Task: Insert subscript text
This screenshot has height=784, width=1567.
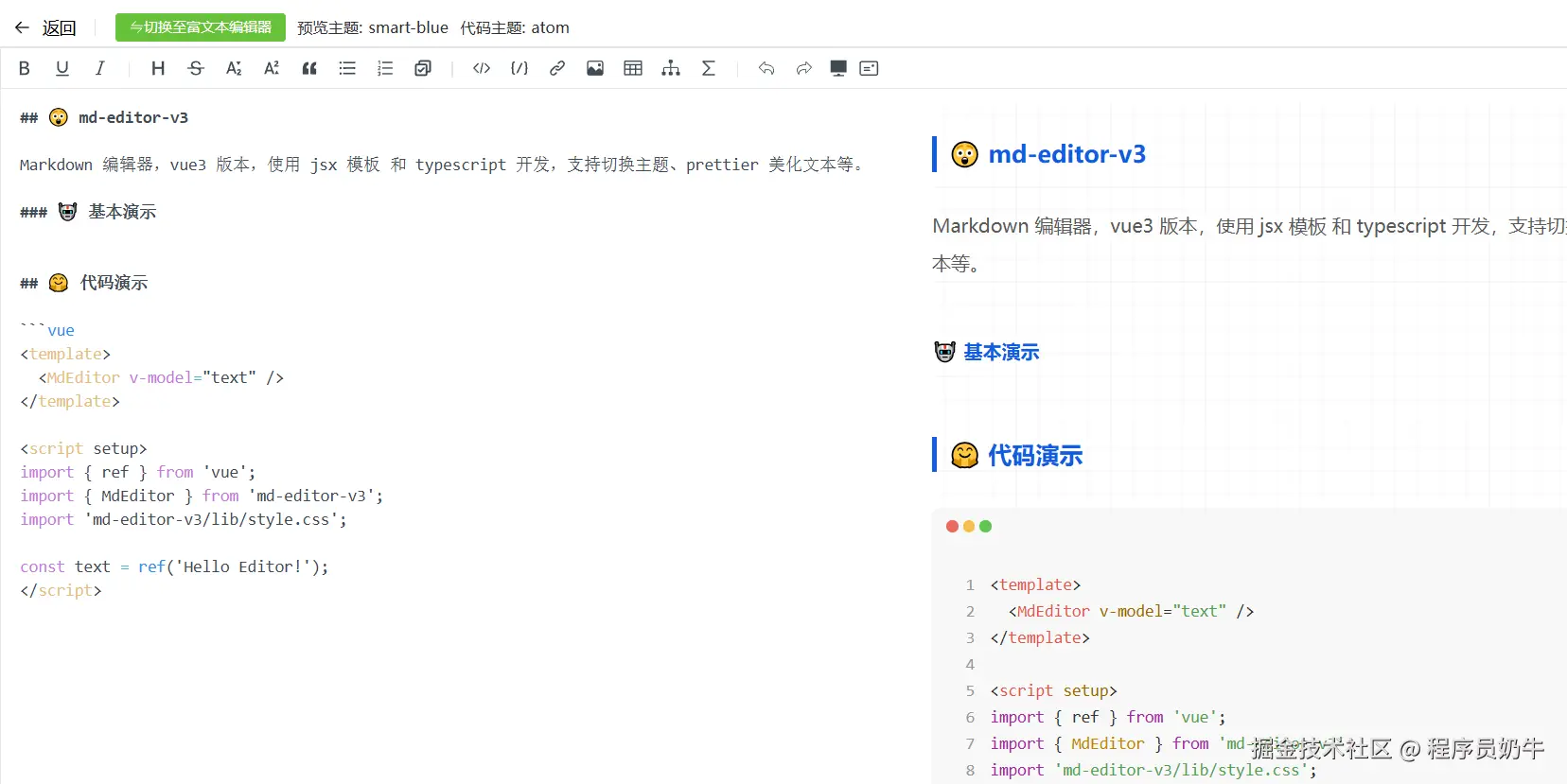Action: point(234,68)
